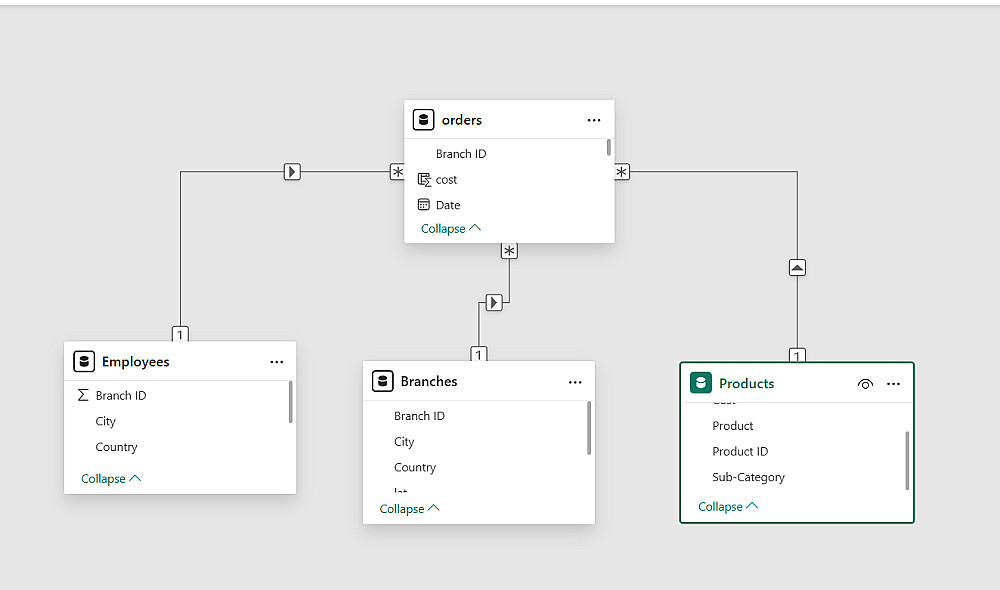Select Sub-Category field in Products table
This screenshot has width=1000, height=590.
point(748,477)
